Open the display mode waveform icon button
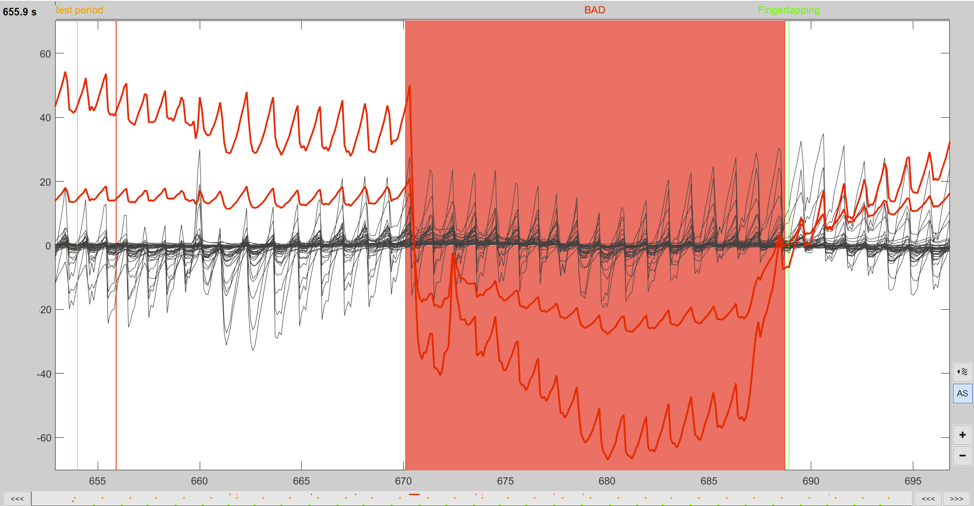The width and height of the screenshot is (974, 506). pos(962,372)
